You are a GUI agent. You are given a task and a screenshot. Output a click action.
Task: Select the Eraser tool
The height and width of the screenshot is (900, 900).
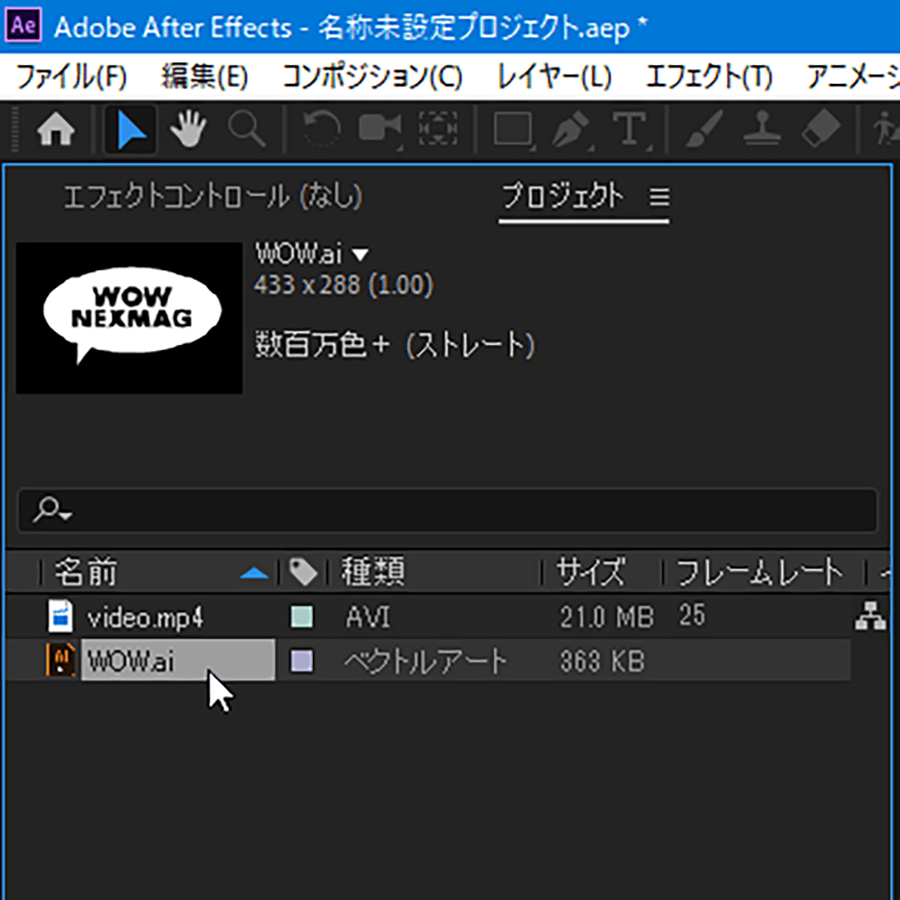pyautogui.click(x=821, y=129)
